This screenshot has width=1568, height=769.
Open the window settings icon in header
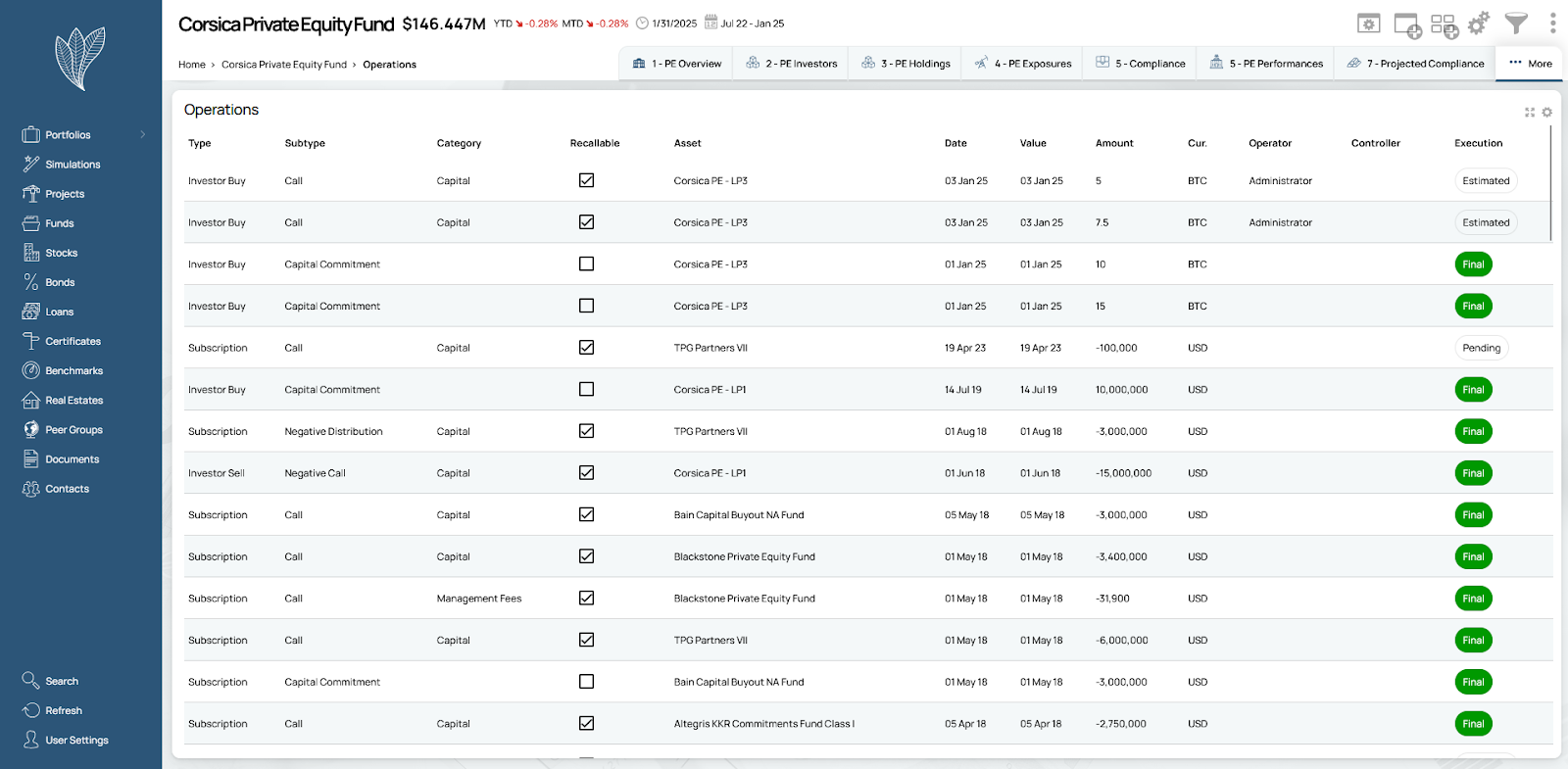coord(1368,24)
